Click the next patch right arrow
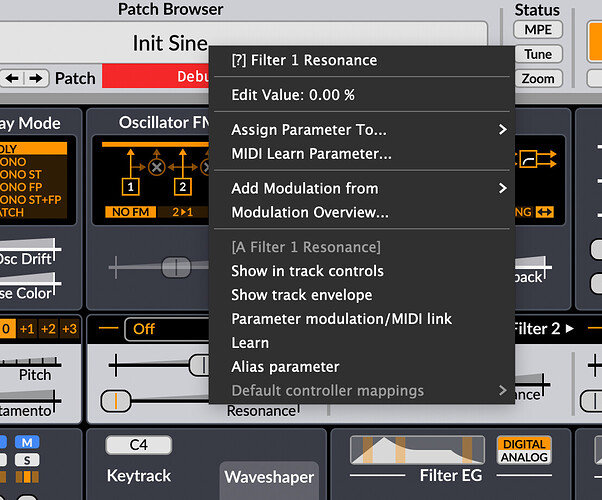 (35, 77)
